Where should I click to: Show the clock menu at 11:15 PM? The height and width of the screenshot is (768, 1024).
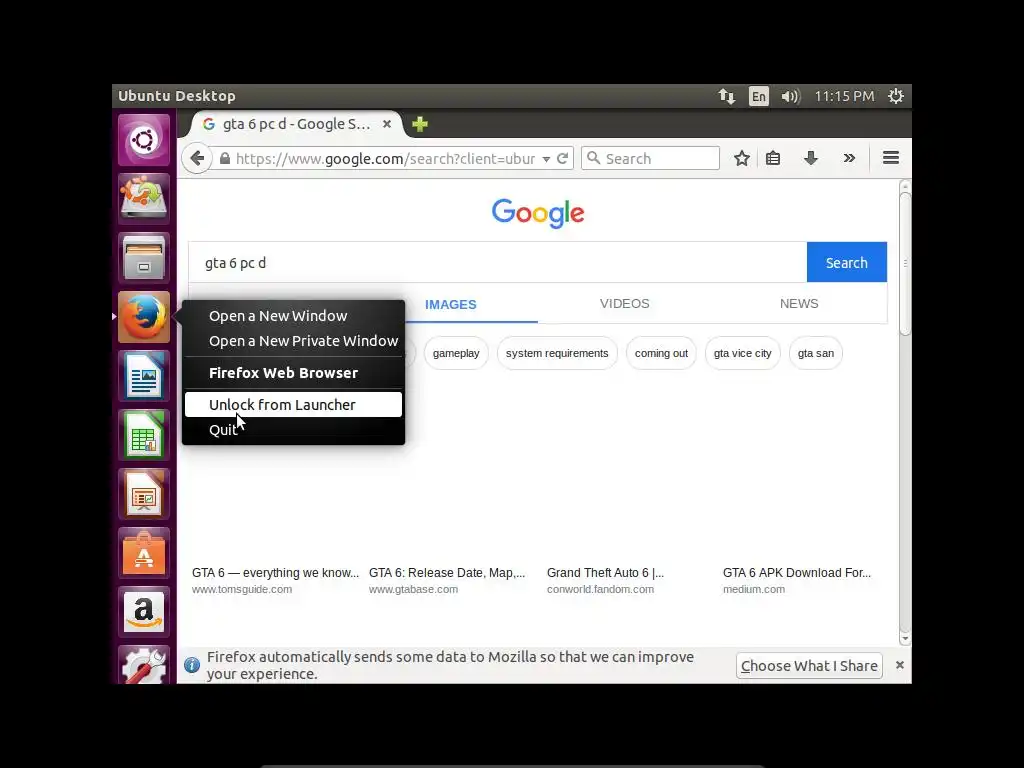click(x=844, y=96)
